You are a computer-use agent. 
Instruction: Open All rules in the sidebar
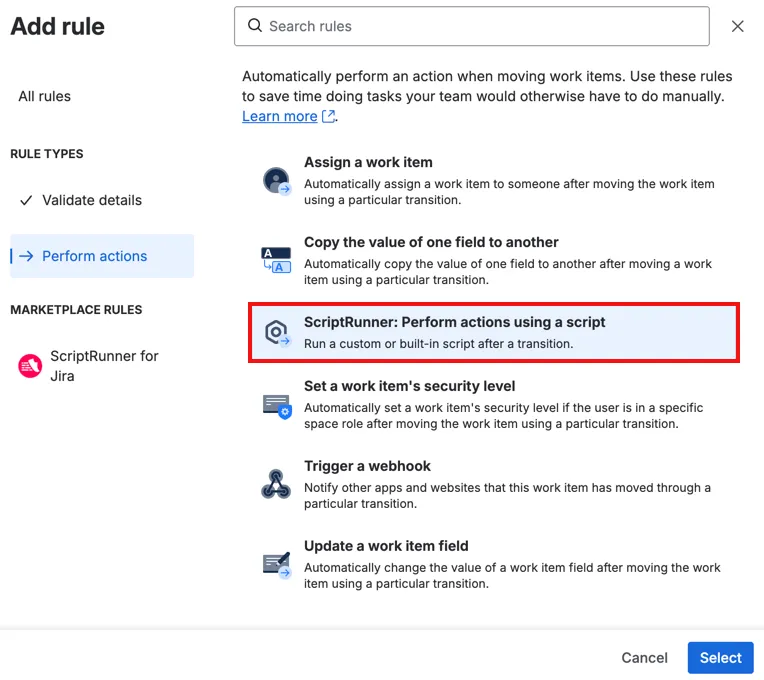click(x=44, y=96)
